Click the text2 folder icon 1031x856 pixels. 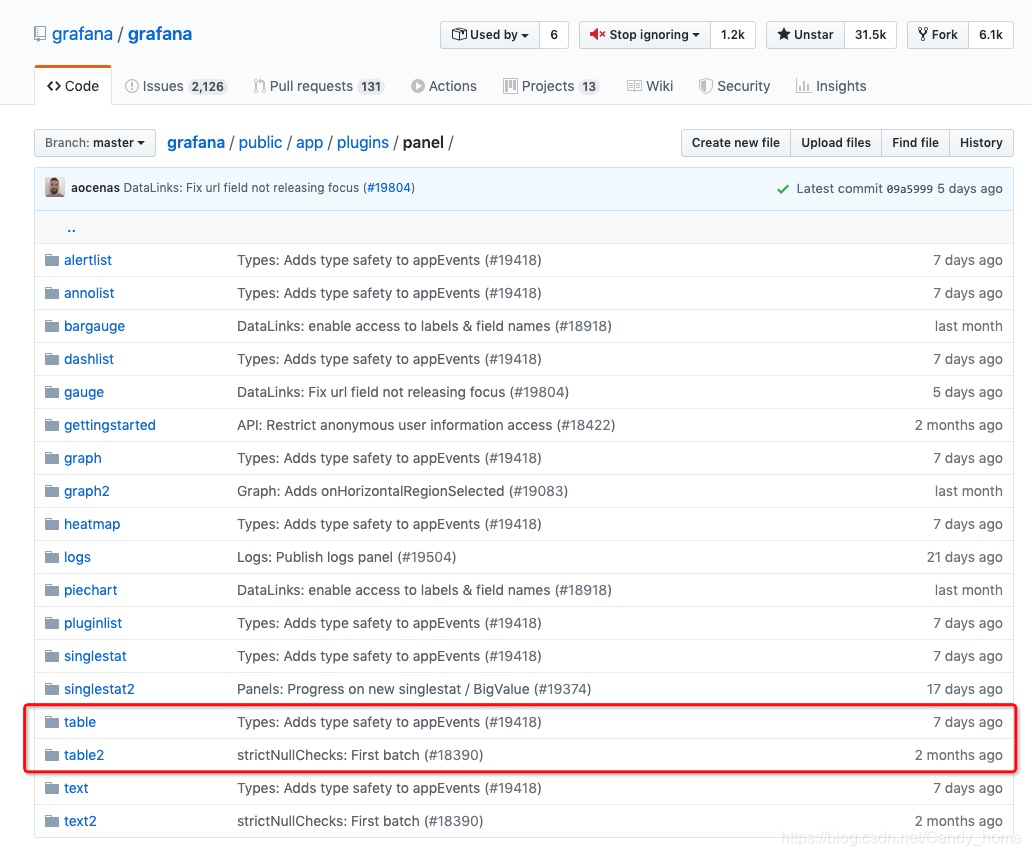pyautogui.click(x=52, y=821)
